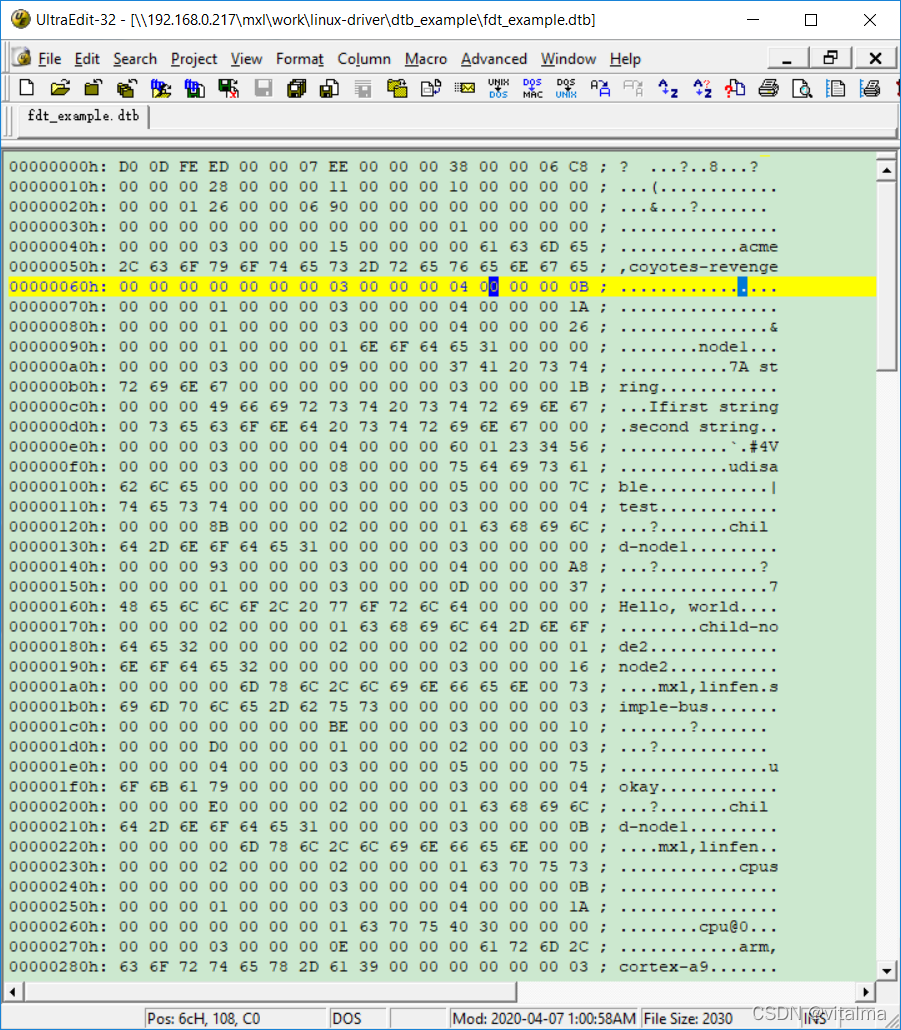Click the ASCII text 'Hello, world....'
The image size is (901, 1030).
698,607
